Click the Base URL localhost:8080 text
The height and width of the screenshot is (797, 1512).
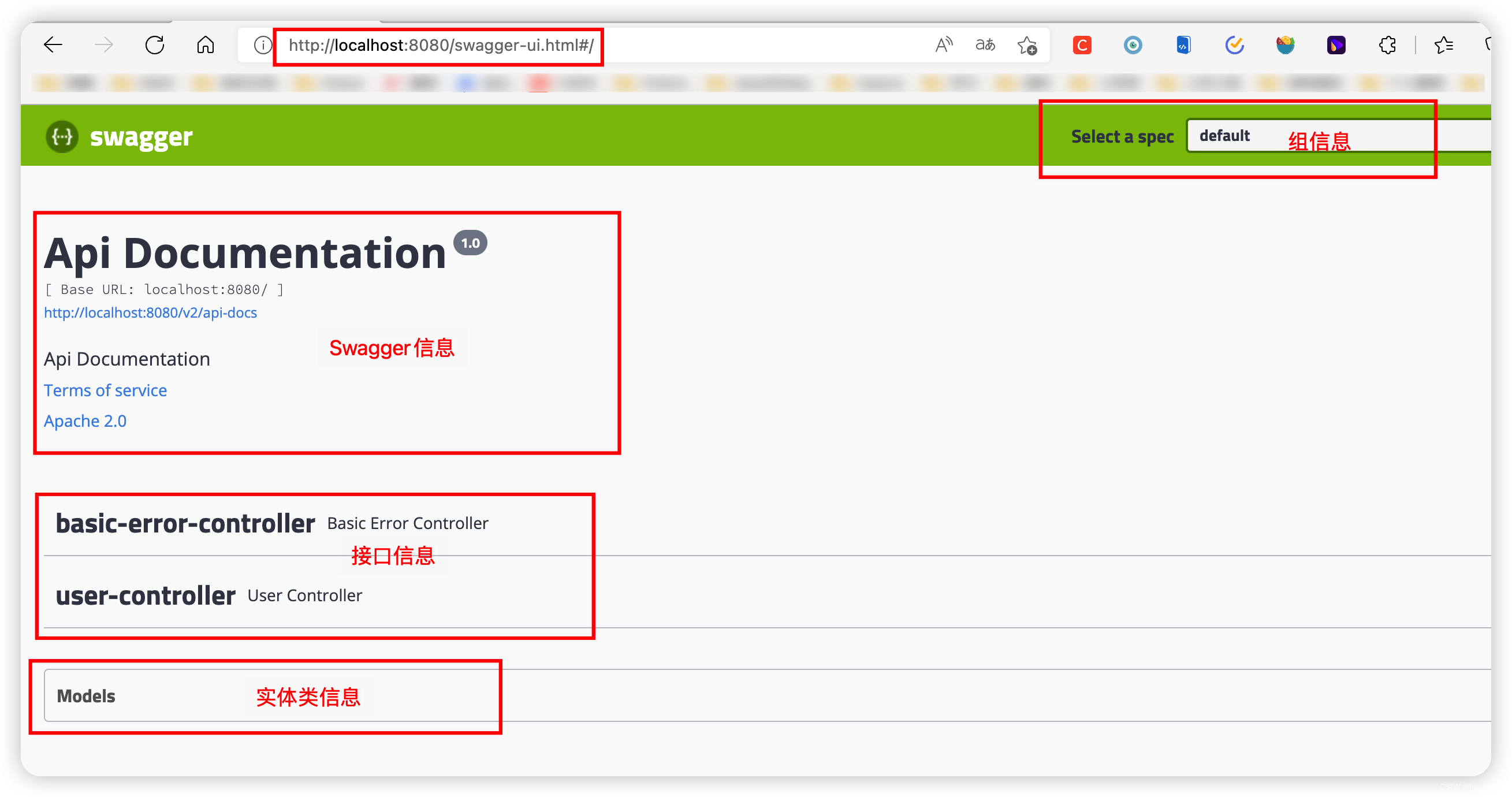[x=164, y=289]
